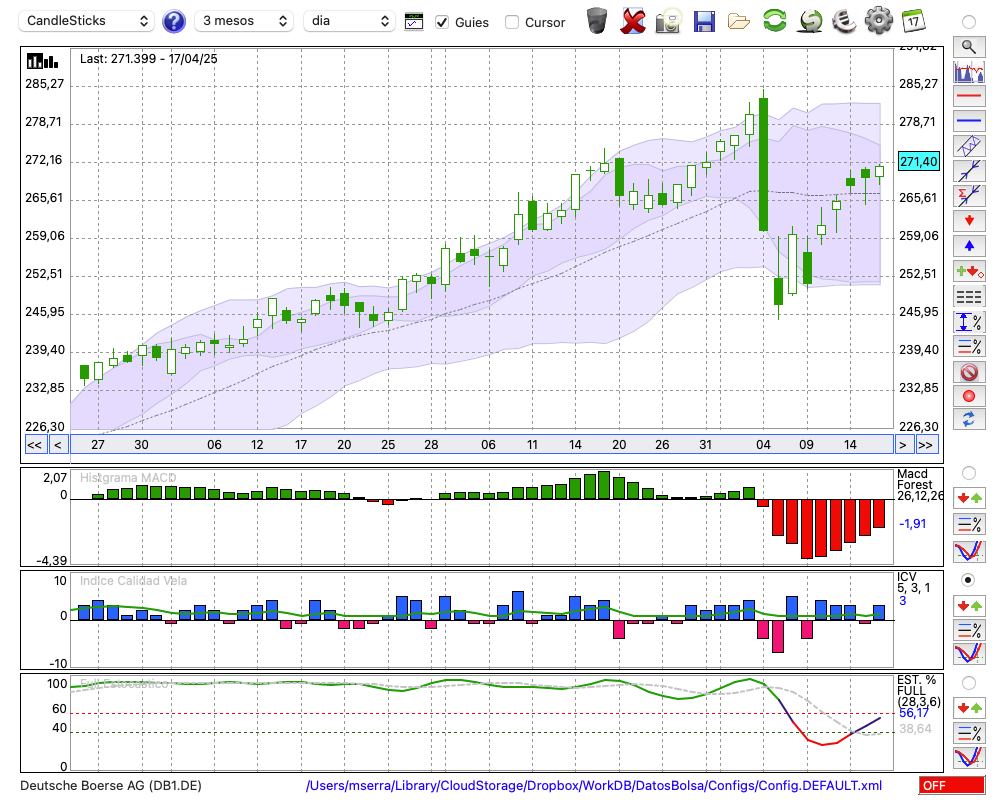Click the green dollar refresh icon
Screen dimensions: 1000x800
[x=810, y=21]
